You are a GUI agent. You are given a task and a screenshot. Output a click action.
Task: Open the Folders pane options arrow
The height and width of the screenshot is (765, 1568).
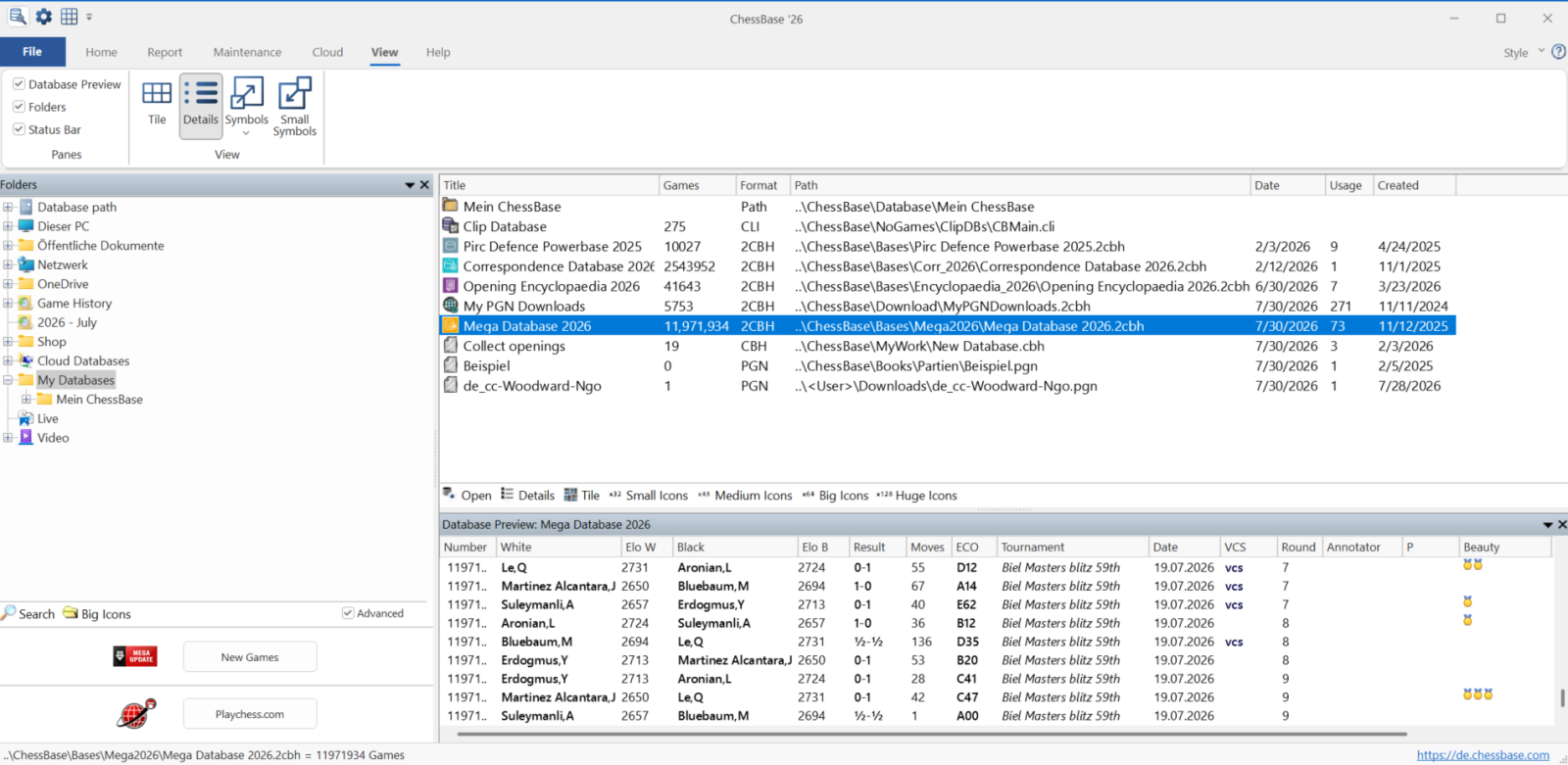point(410,185)
